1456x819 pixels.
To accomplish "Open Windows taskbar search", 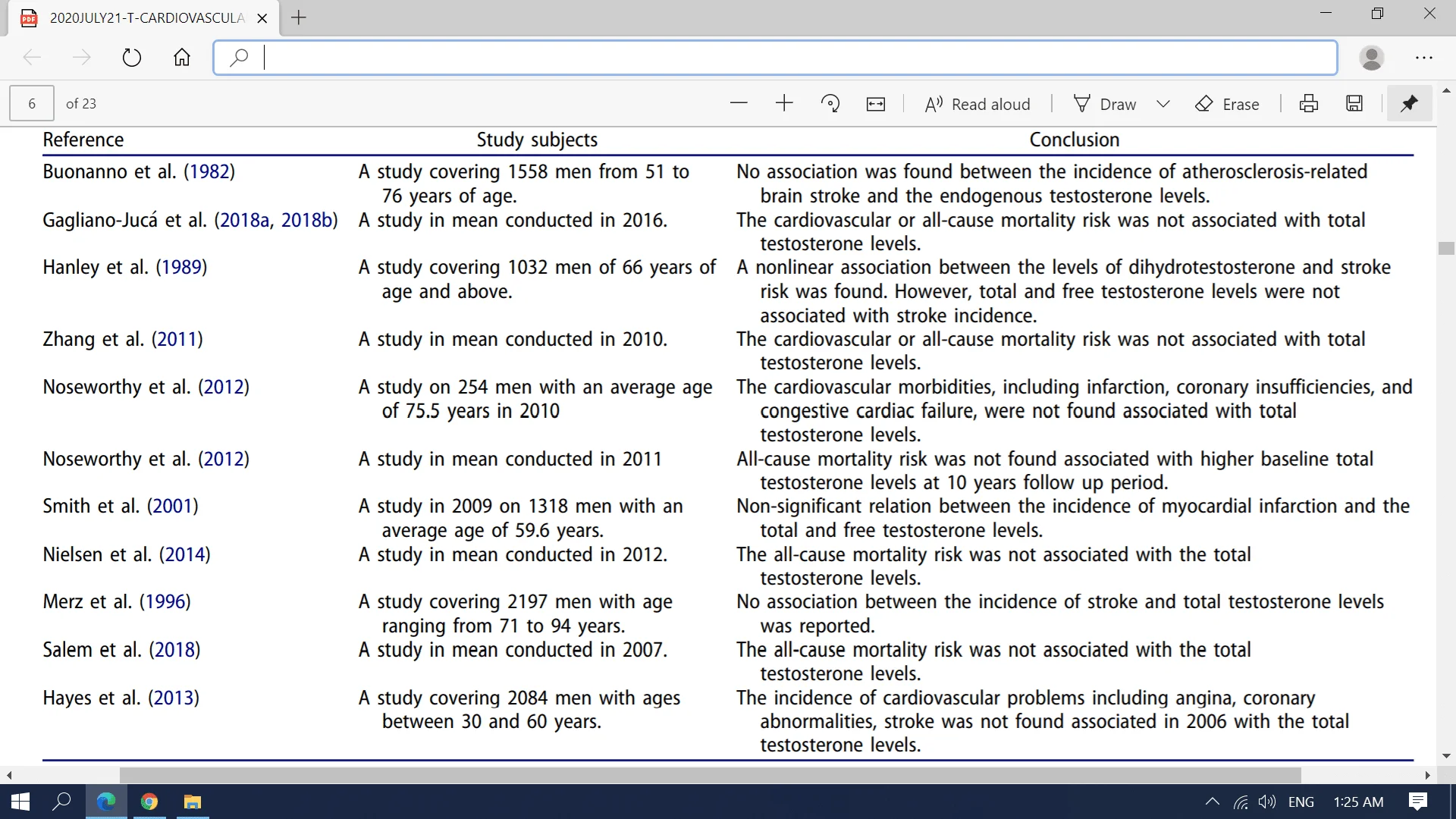I will (x=61, y=802).
